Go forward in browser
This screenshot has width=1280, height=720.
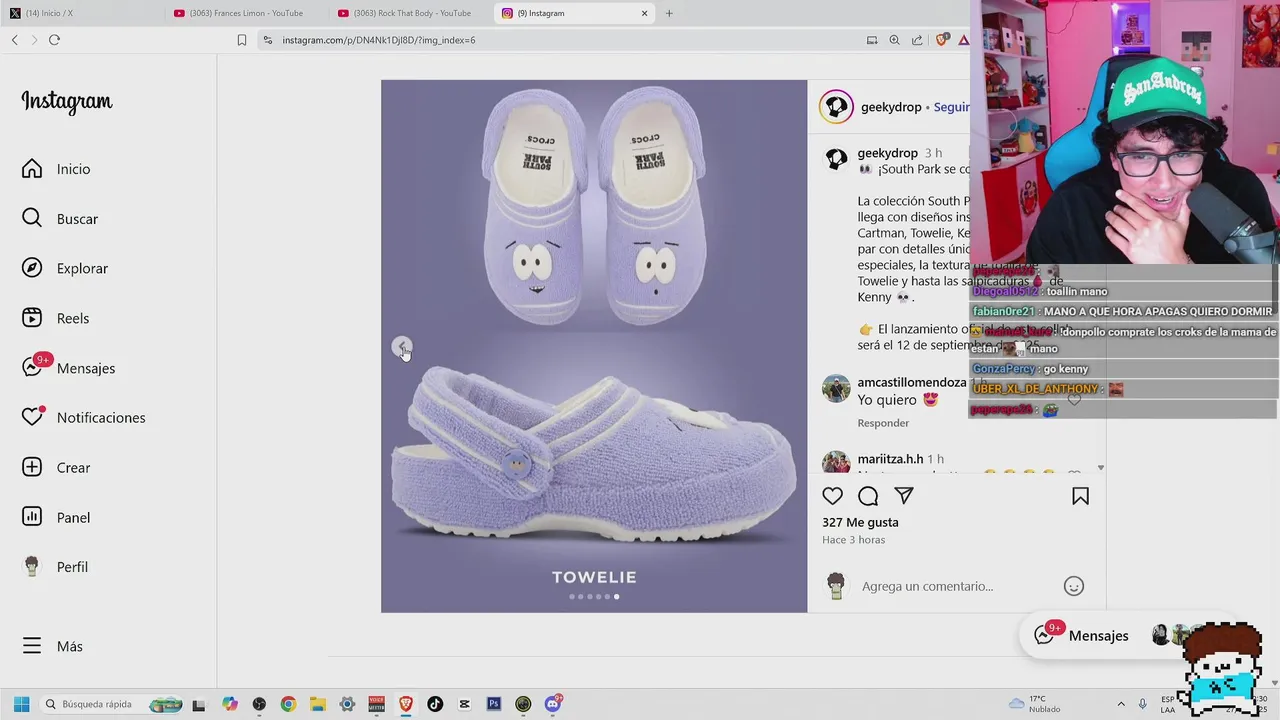pos(34,40)
